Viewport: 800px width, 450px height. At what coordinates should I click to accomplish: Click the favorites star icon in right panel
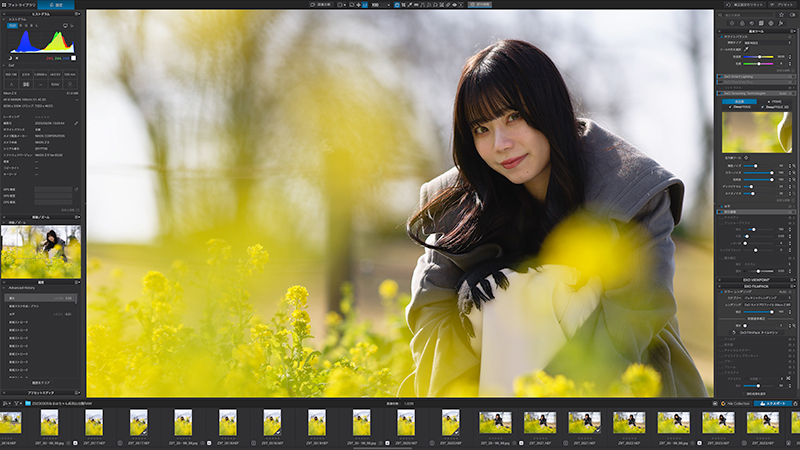pos(781,15)
